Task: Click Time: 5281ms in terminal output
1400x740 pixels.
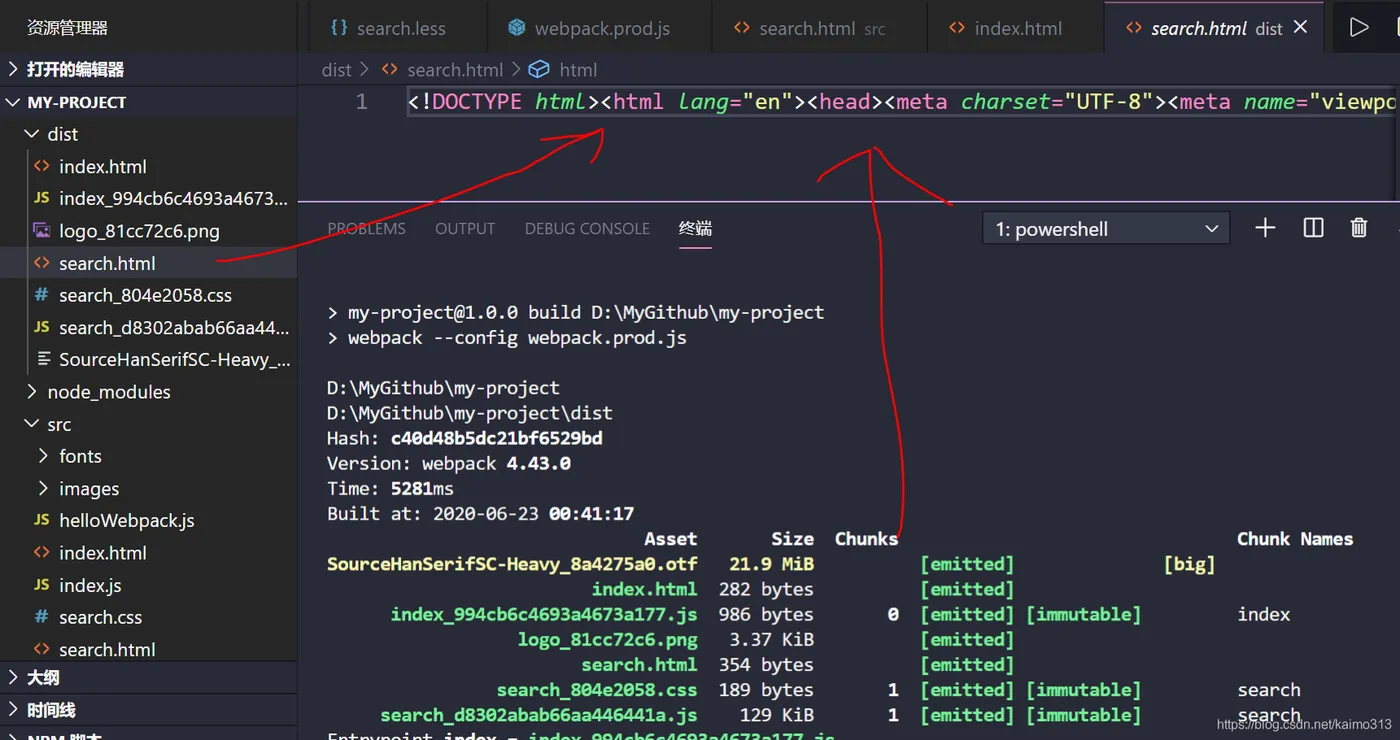Action: [390, 488]
